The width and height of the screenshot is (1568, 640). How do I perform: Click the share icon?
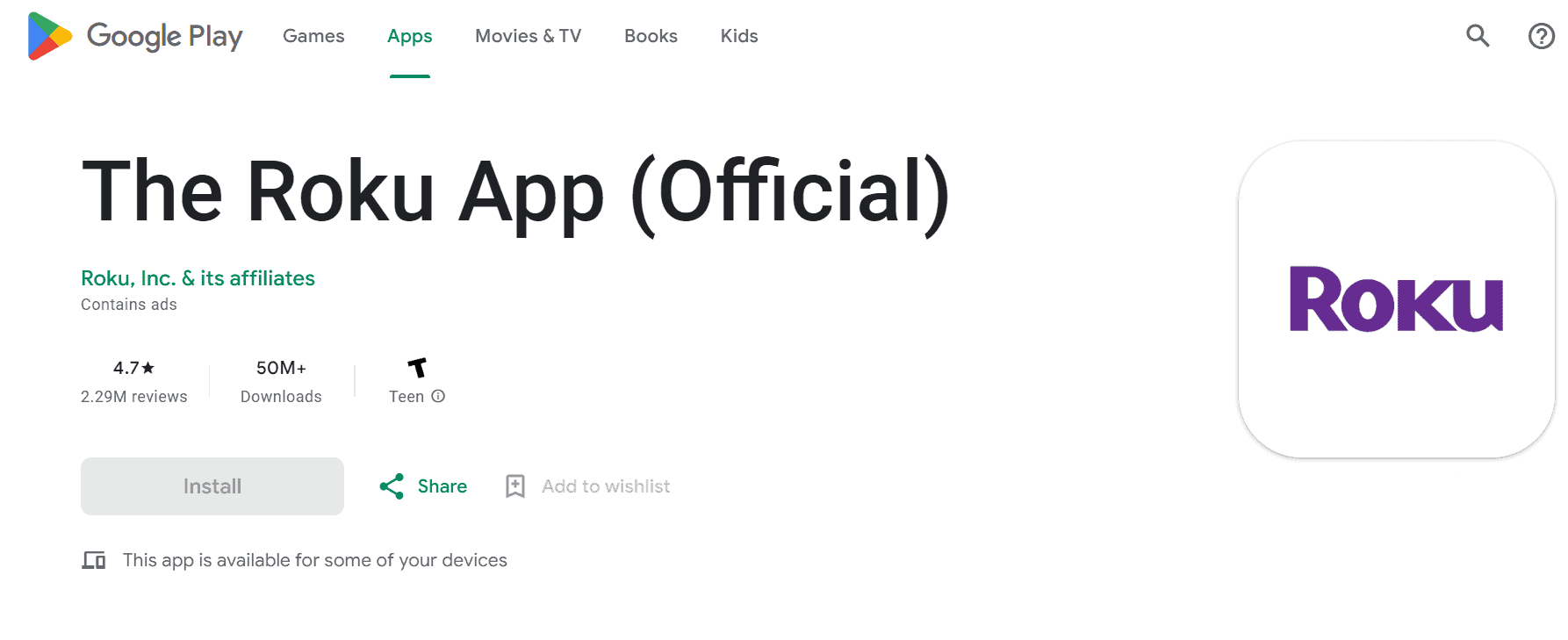pos(392,486)
